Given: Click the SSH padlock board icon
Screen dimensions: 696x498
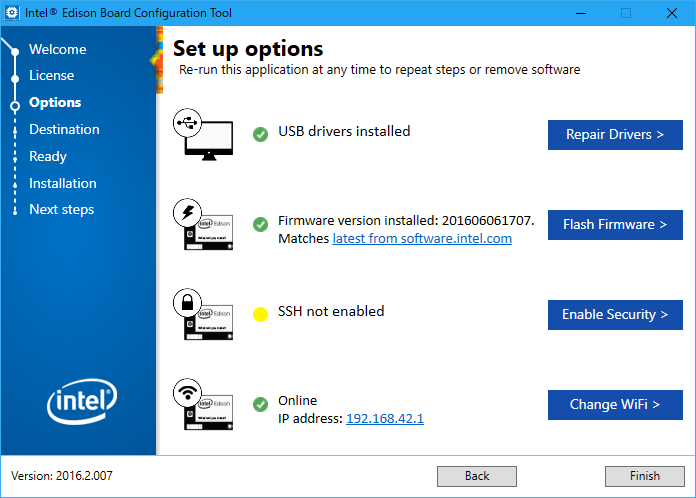Looking at the screenshot, I should click(x=203, y=314).
